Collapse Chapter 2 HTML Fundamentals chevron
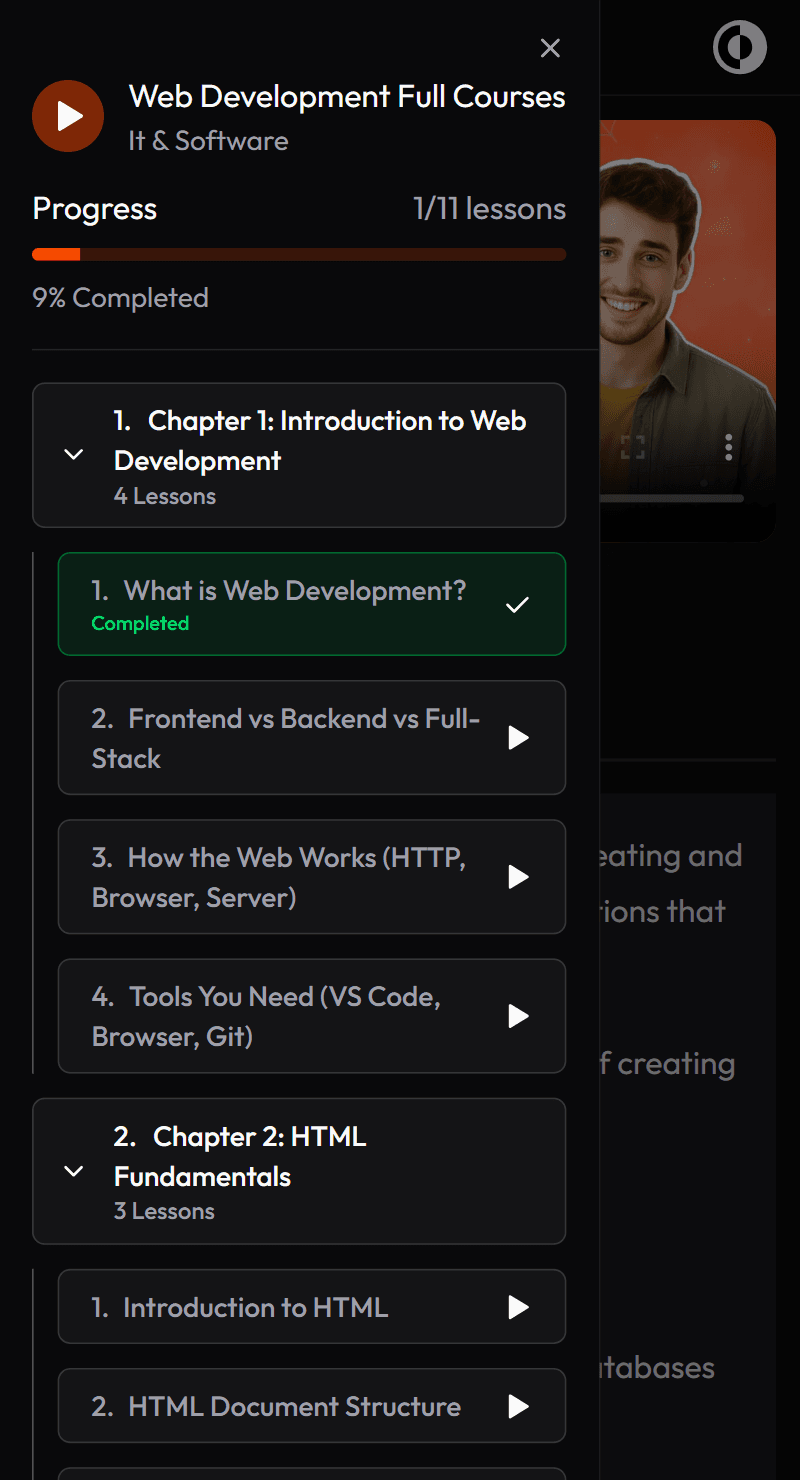This screenshot has width=800, height=1480. 73,1171
